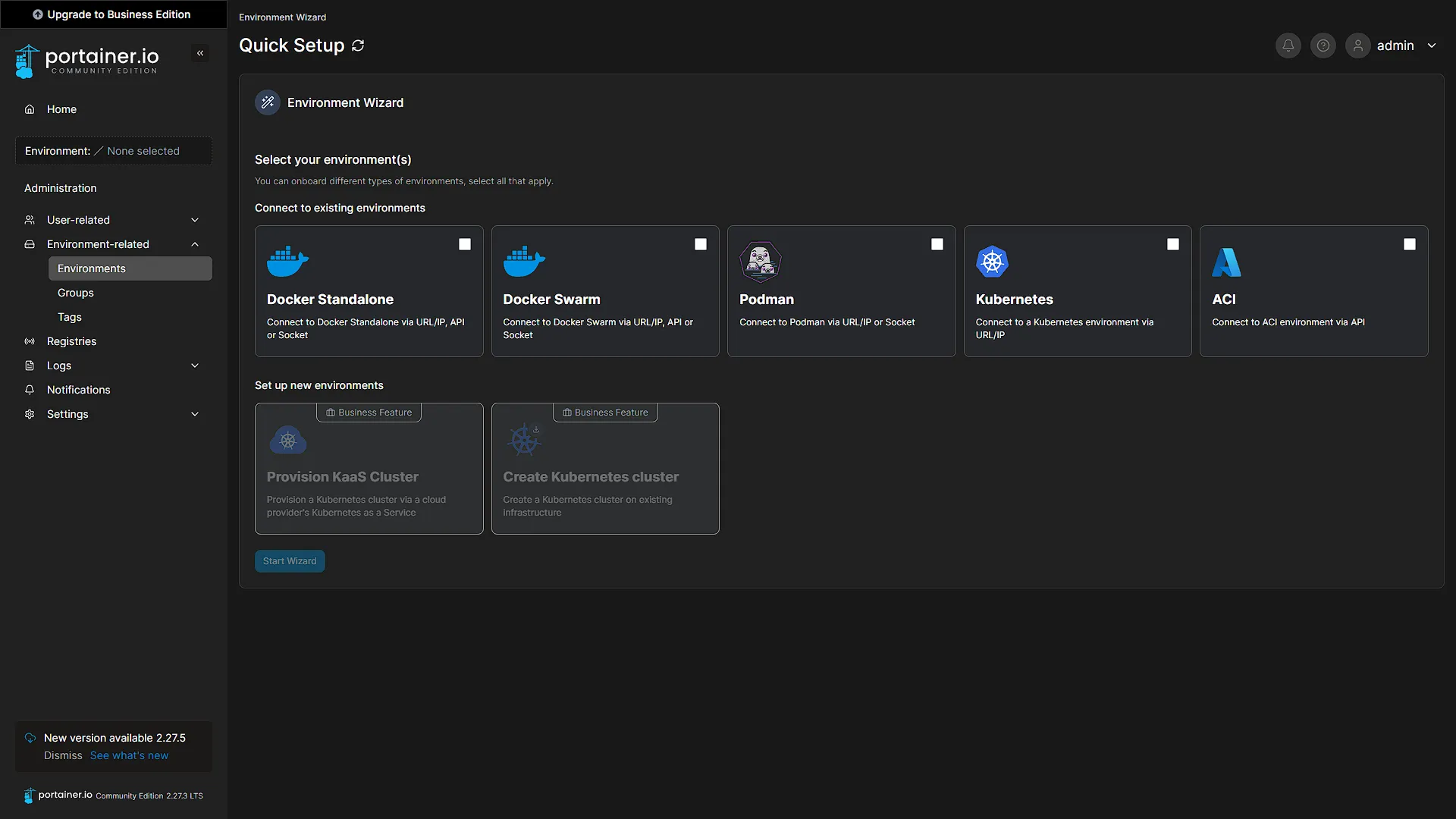Click the portainer.io logo

(87, 61)
